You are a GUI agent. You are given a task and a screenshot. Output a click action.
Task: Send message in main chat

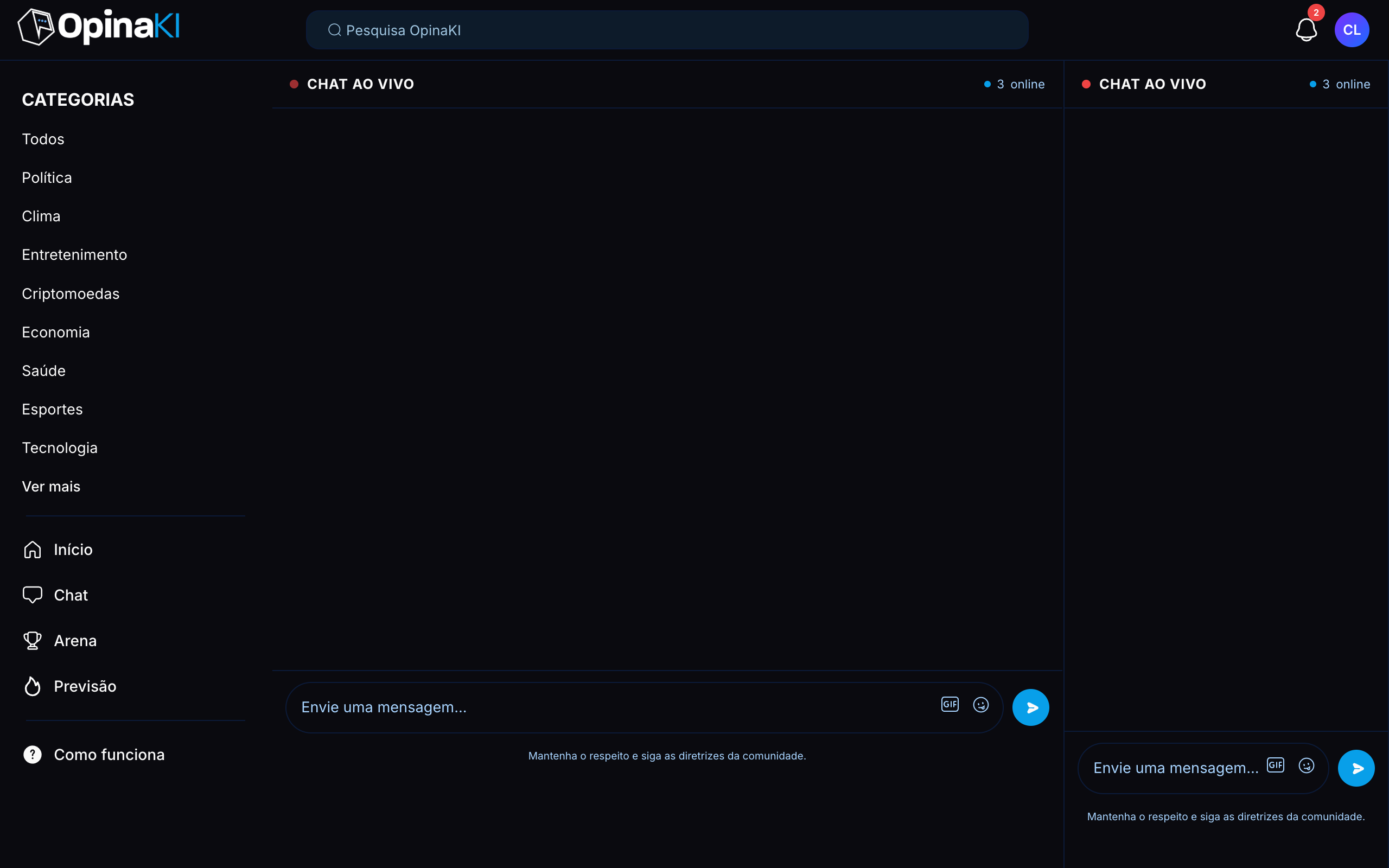(1030, 707)
